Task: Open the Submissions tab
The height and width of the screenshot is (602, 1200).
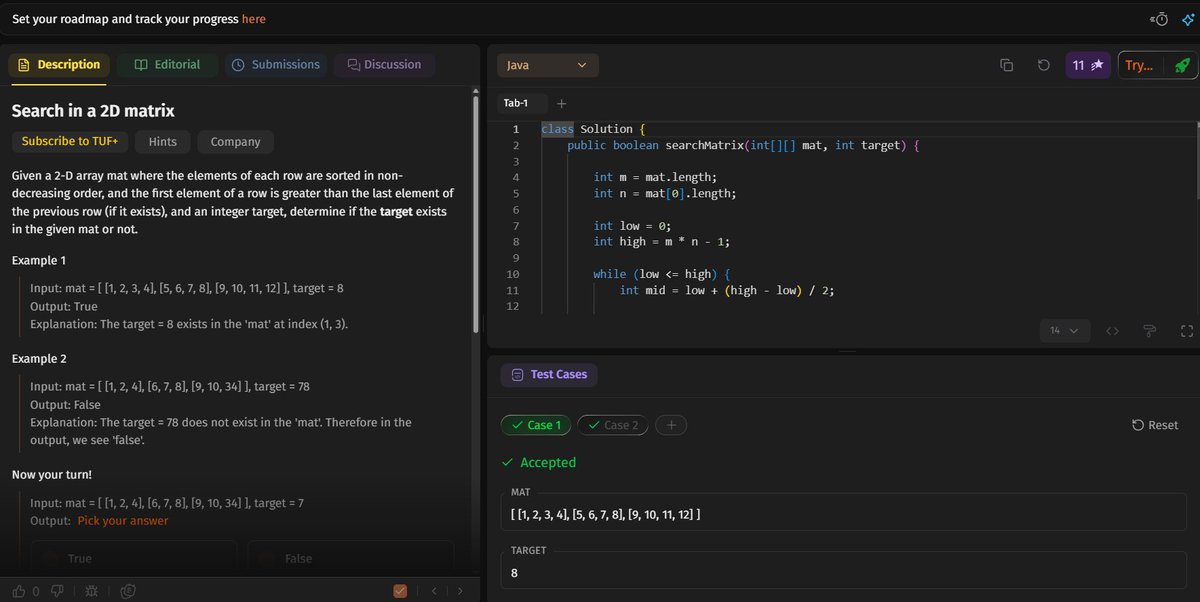Action: pyautogui.click(x=275, y=65)
